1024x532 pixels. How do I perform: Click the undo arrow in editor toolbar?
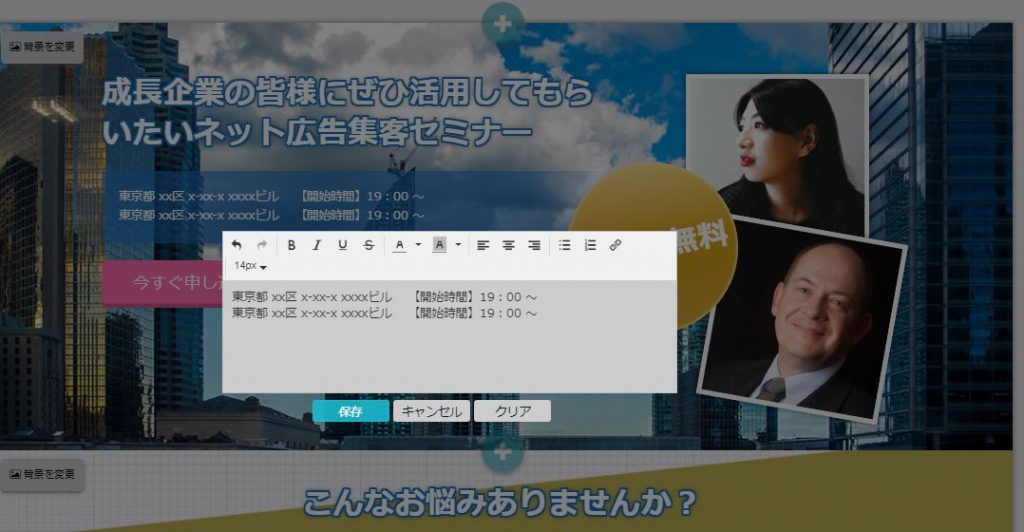(237, 245)
